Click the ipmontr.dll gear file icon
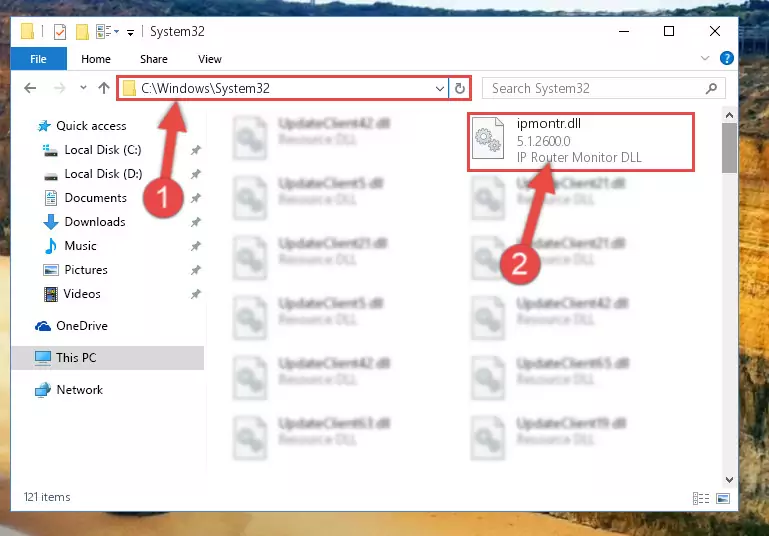Screen dimensions: 769x536 [x=487, y=138]
